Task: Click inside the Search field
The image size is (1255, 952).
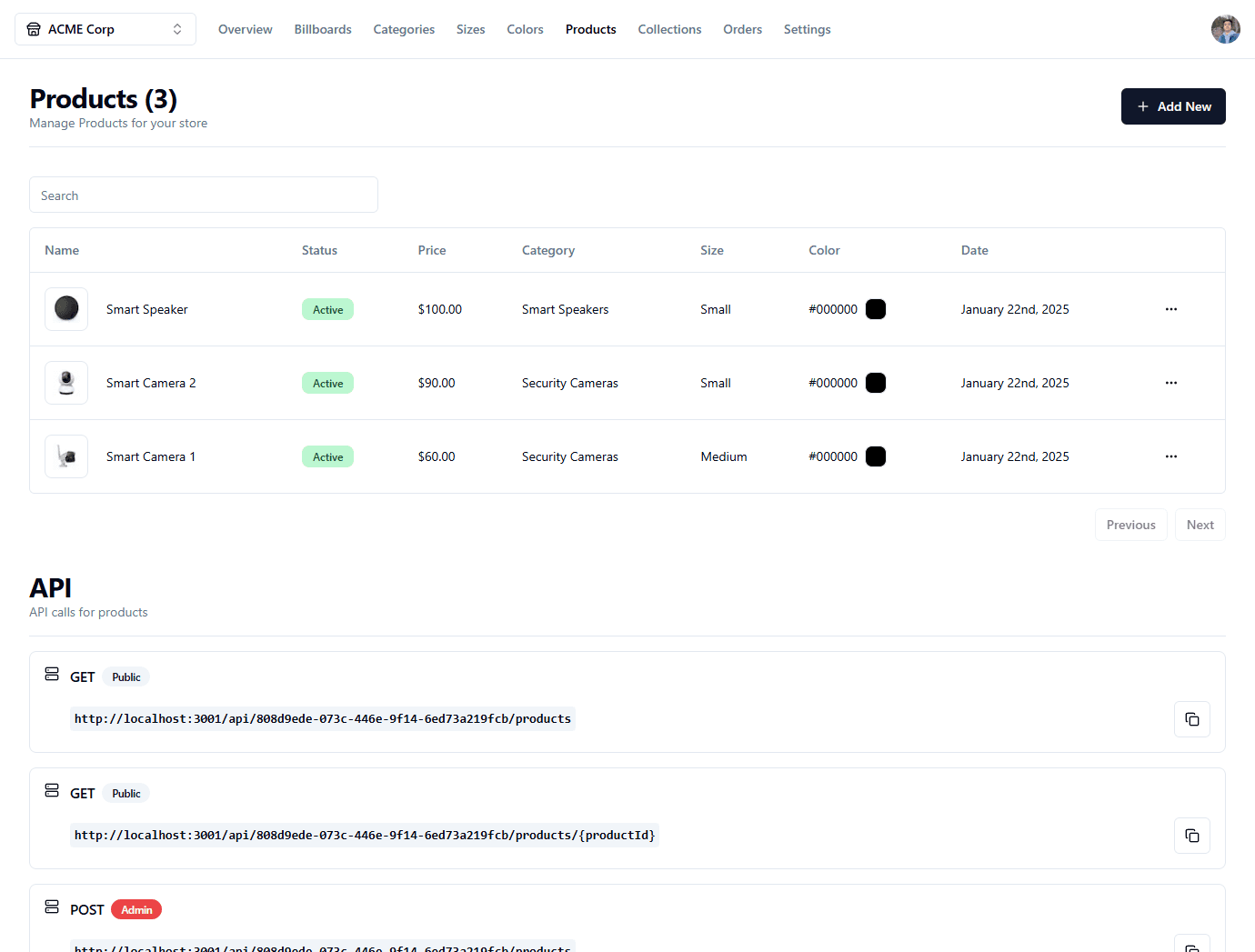Action: point(204,195)
